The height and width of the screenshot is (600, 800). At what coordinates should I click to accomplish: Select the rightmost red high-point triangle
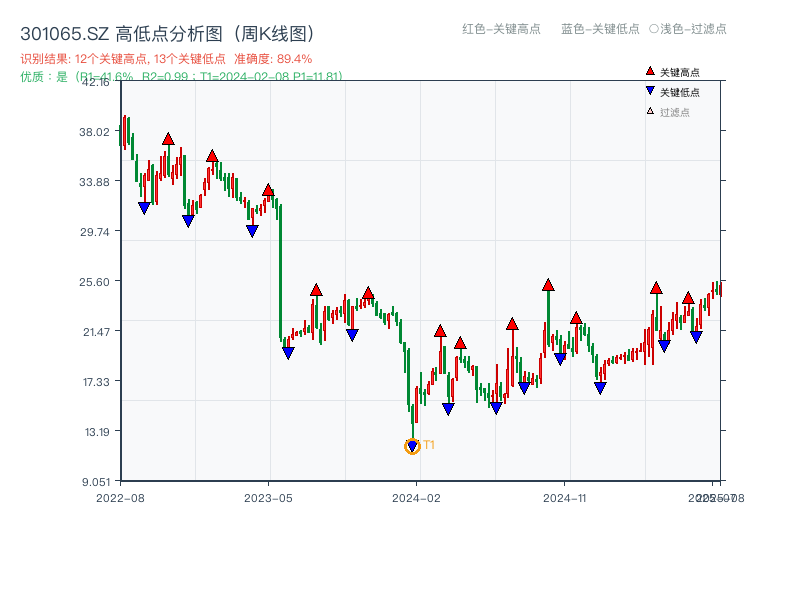pyautogui.click(x=688, y=298)
